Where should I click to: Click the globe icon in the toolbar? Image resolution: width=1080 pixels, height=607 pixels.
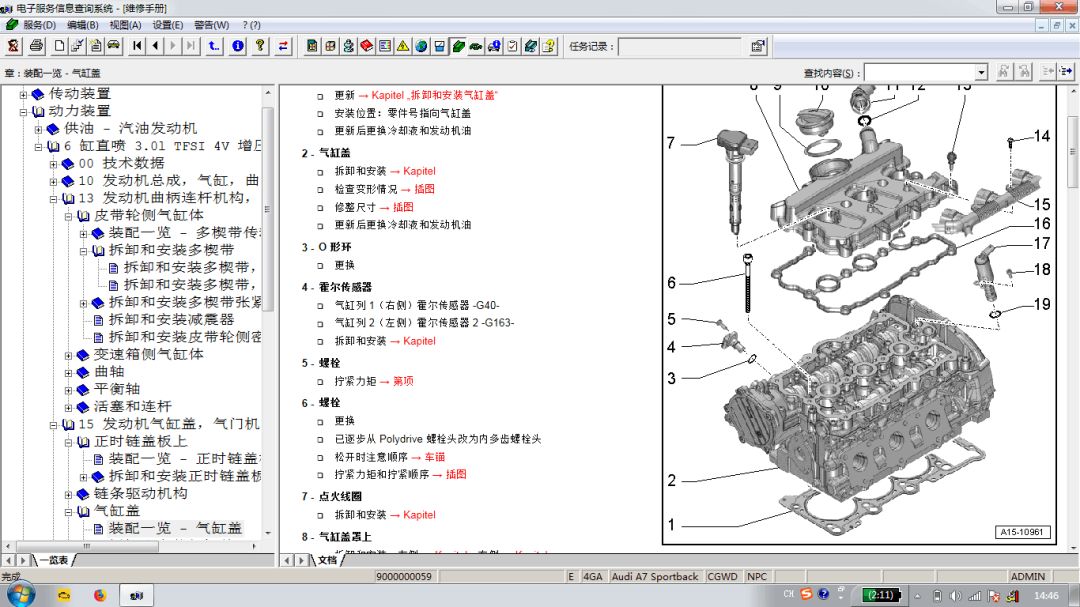[421, 46]
